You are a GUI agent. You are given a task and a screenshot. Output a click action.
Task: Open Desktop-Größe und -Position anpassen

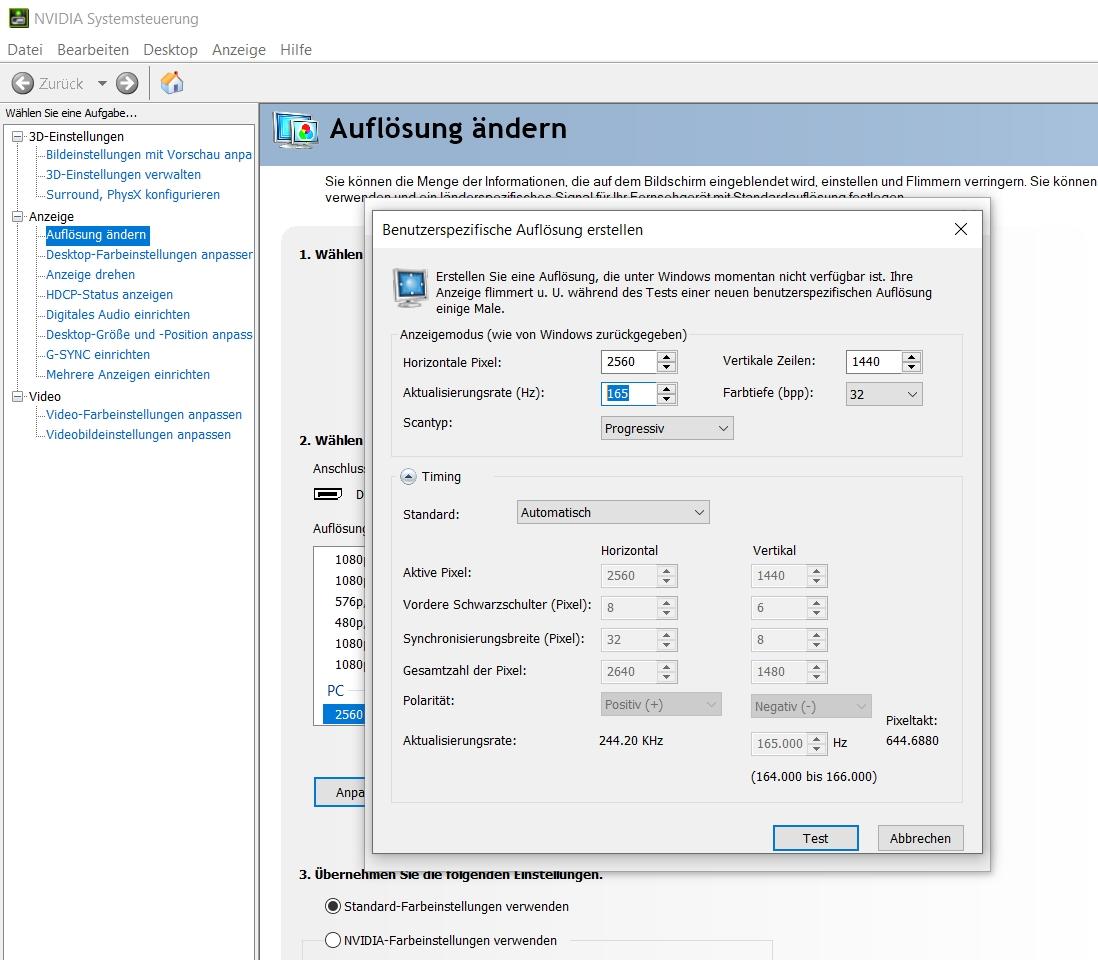point(149,335)
